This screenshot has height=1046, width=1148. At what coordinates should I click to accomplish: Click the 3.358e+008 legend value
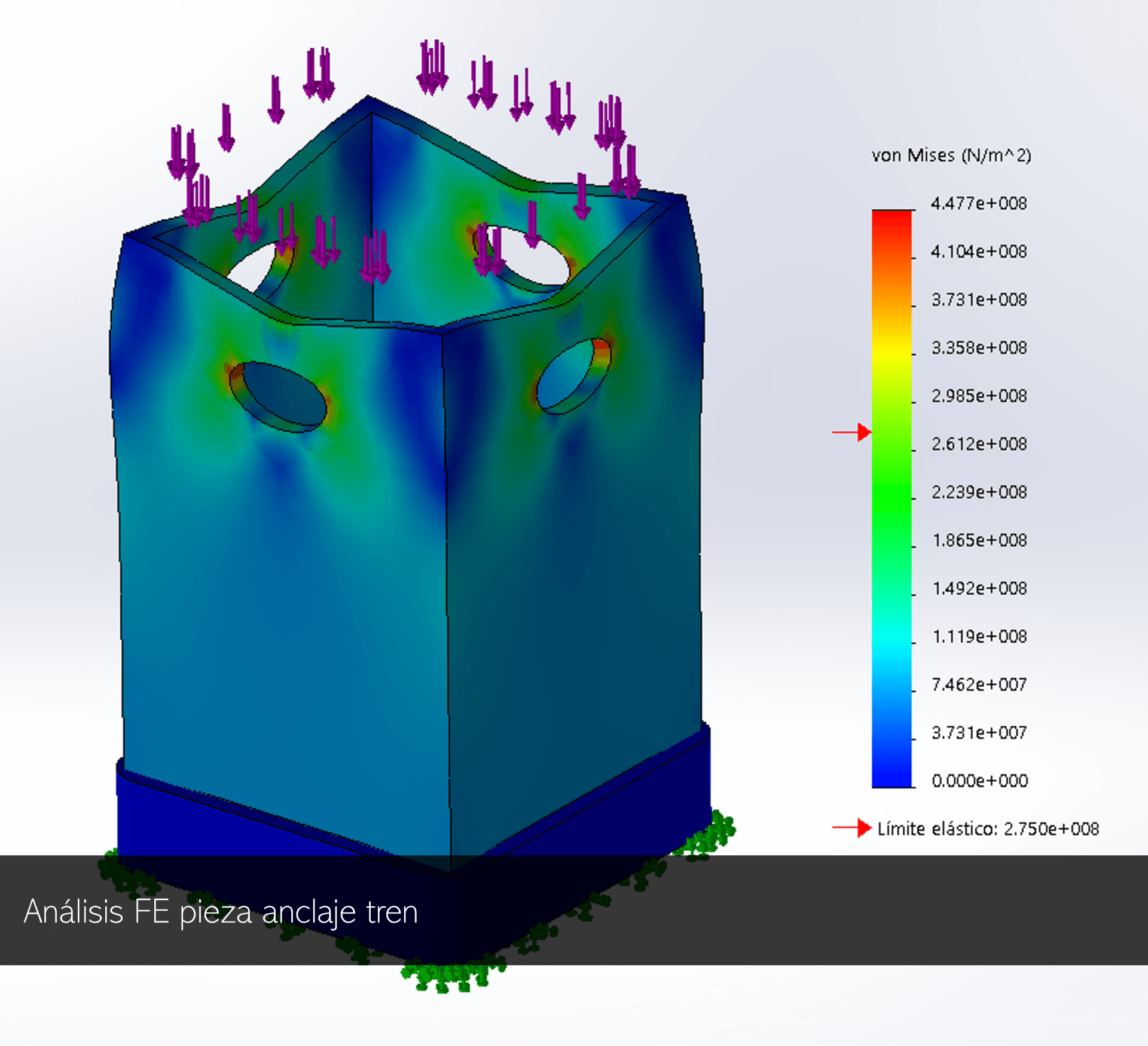click(979, 347)
